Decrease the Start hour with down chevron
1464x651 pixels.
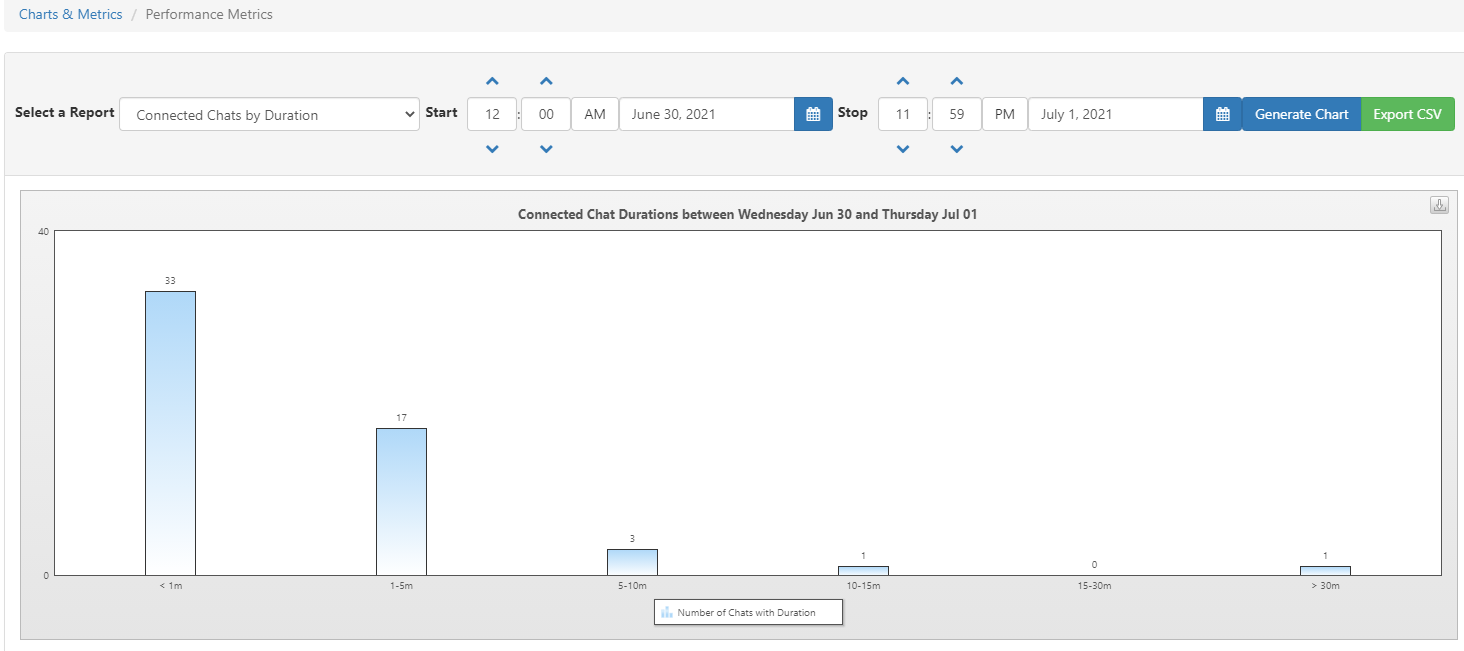pyautogui.click(x=492, y=149)
